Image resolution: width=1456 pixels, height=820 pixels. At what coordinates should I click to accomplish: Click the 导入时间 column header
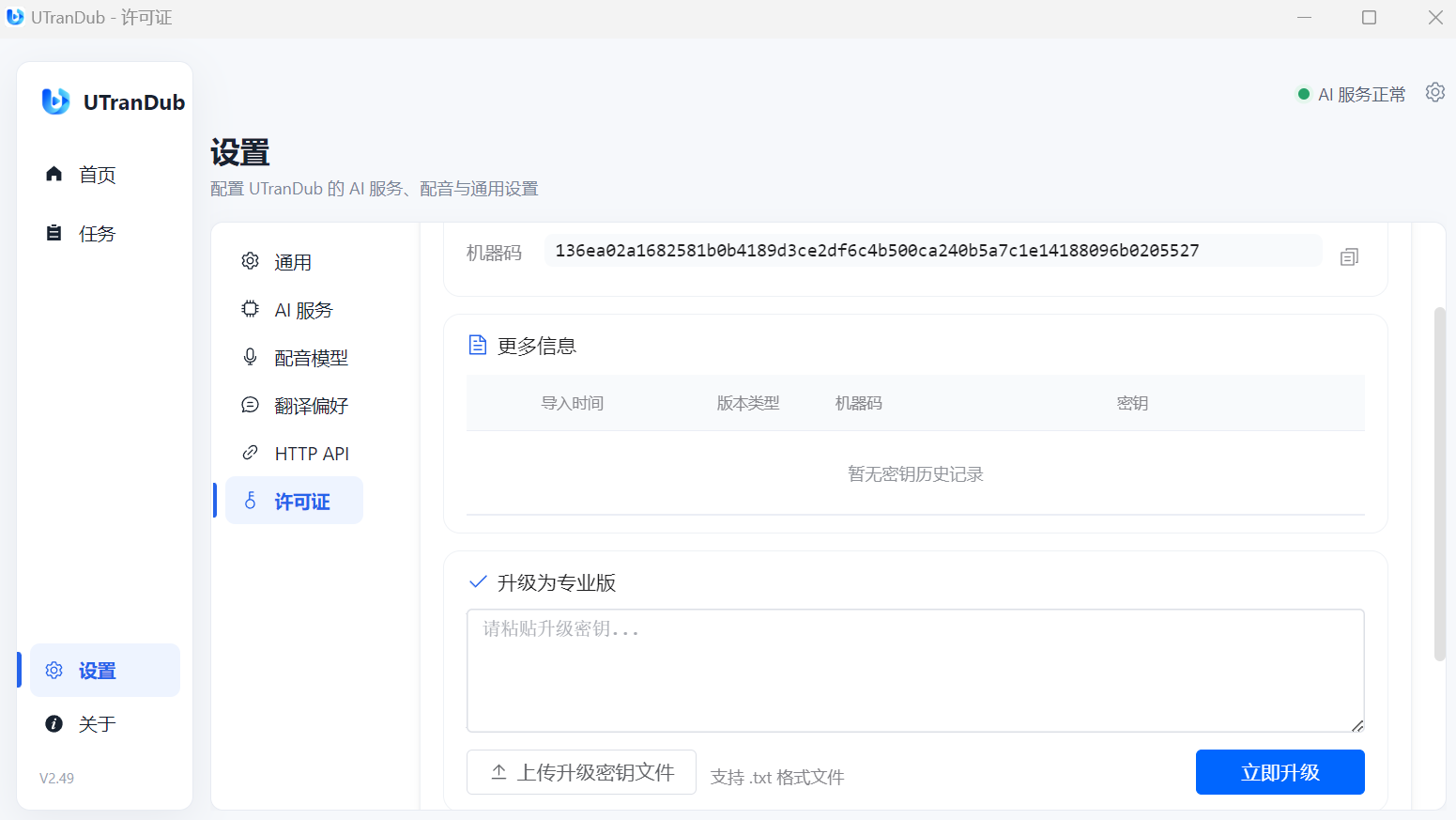[572, 403]
